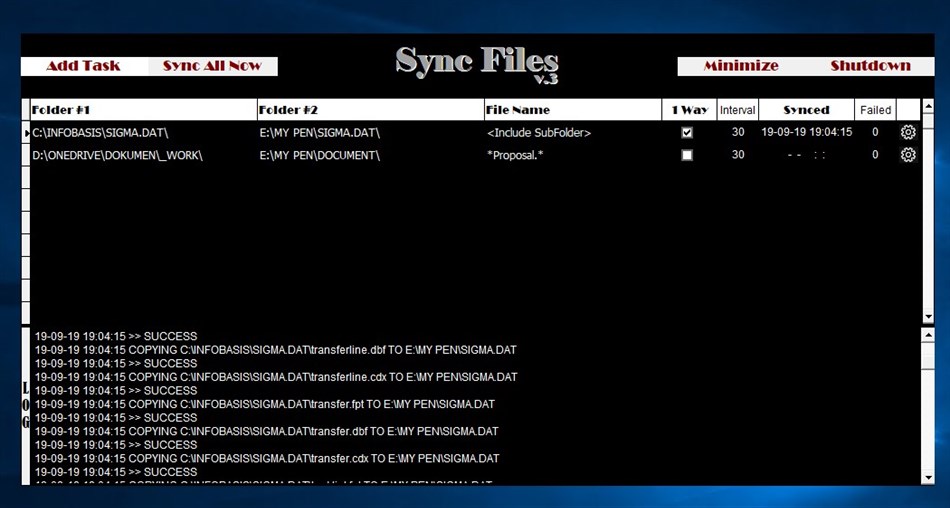Select E:\MY PEN\SIGMA.DAT\ cell
The height and width of the screenshot is (508, 950).
pyautogui.click(x=371, y=132)
